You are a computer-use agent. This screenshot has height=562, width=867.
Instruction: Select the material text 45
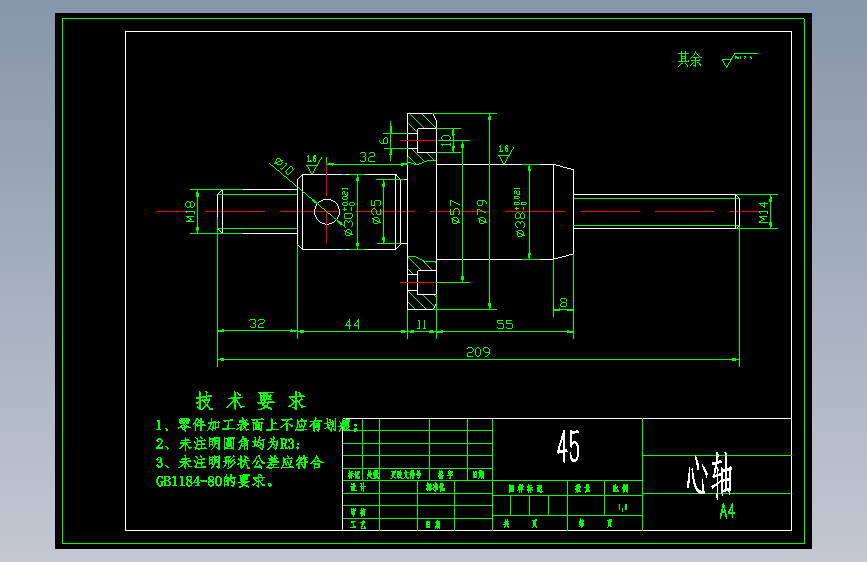click(x=568, y=447)
